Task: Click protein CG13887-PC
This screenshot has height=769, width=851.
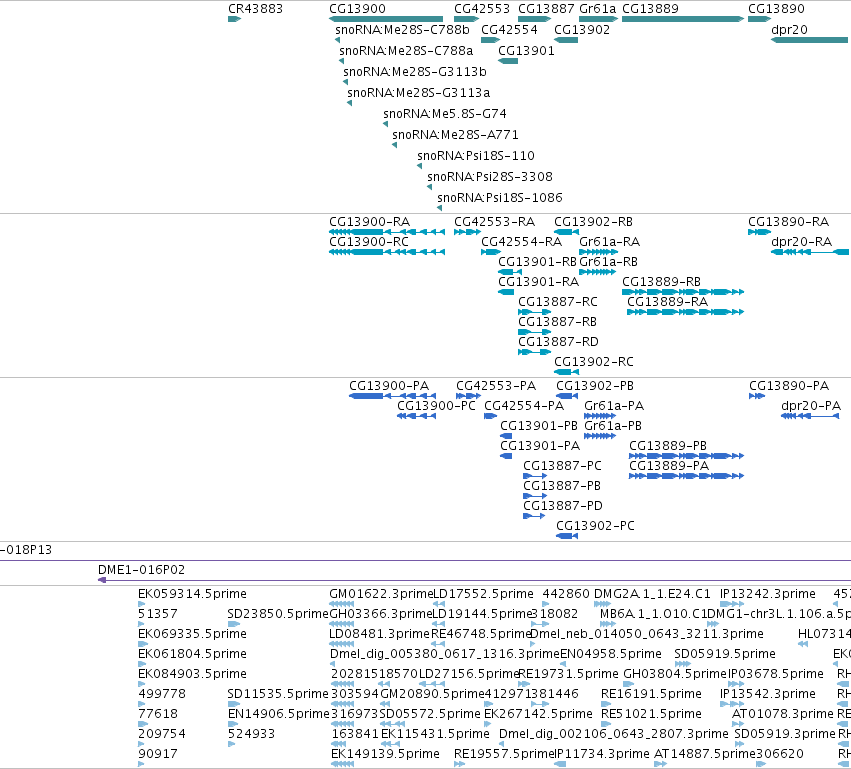Action: (x=535, y=476)
